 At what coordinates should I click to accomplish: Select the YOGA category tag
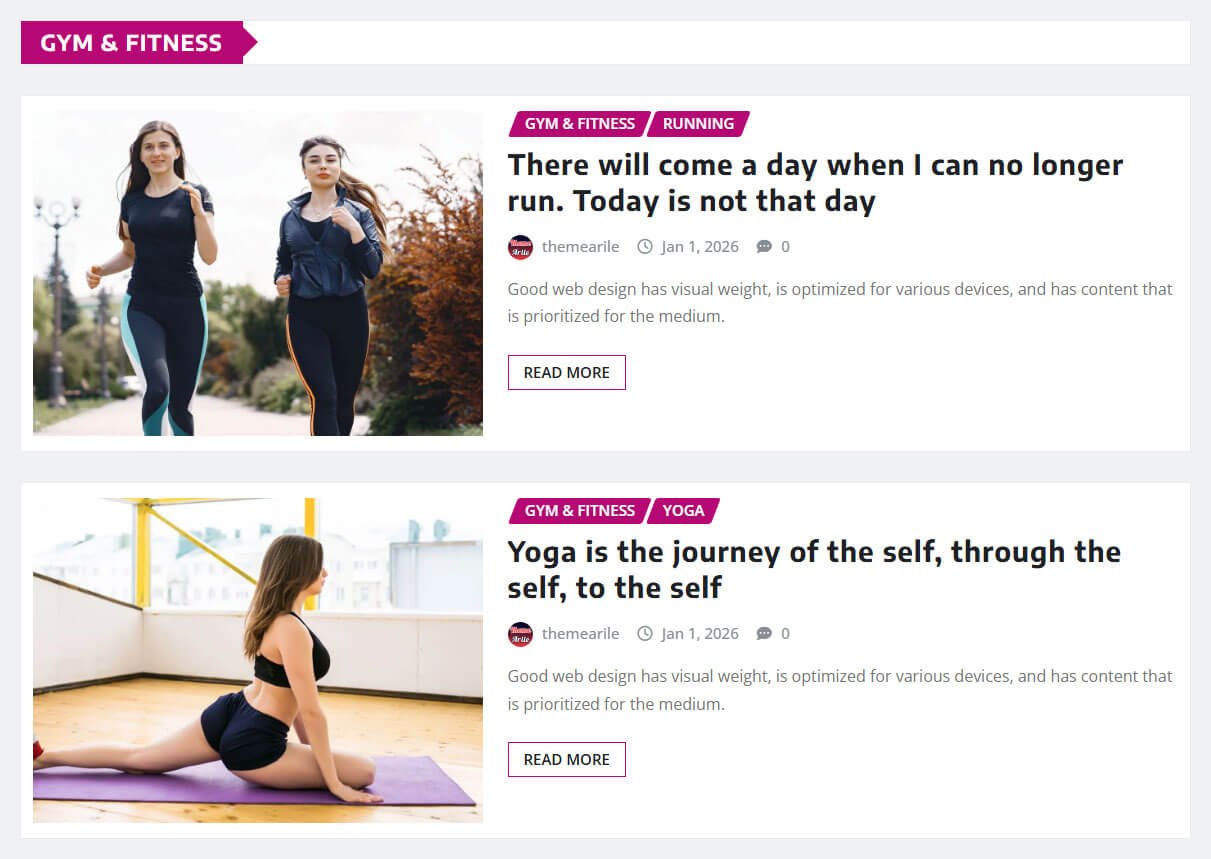pyautogui.click(x=683, y=511)
